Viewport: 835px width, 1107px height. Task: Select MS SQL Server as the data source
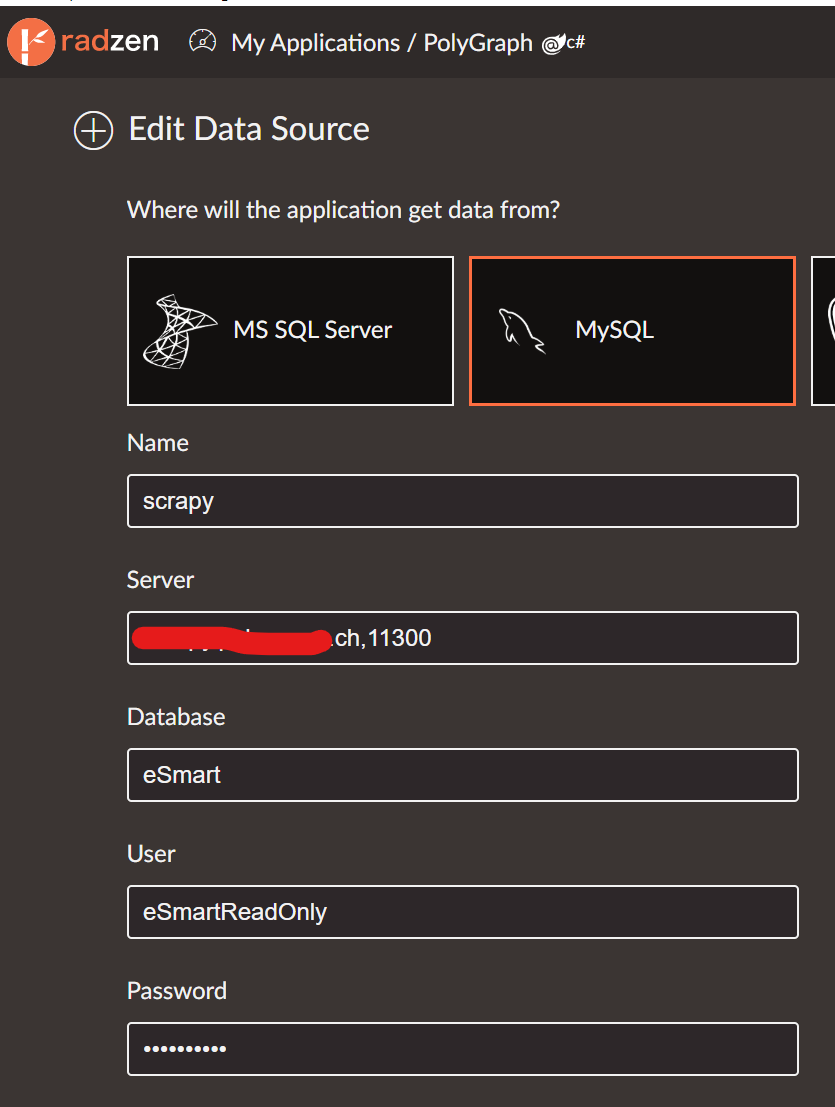click(x=290, y=330)
